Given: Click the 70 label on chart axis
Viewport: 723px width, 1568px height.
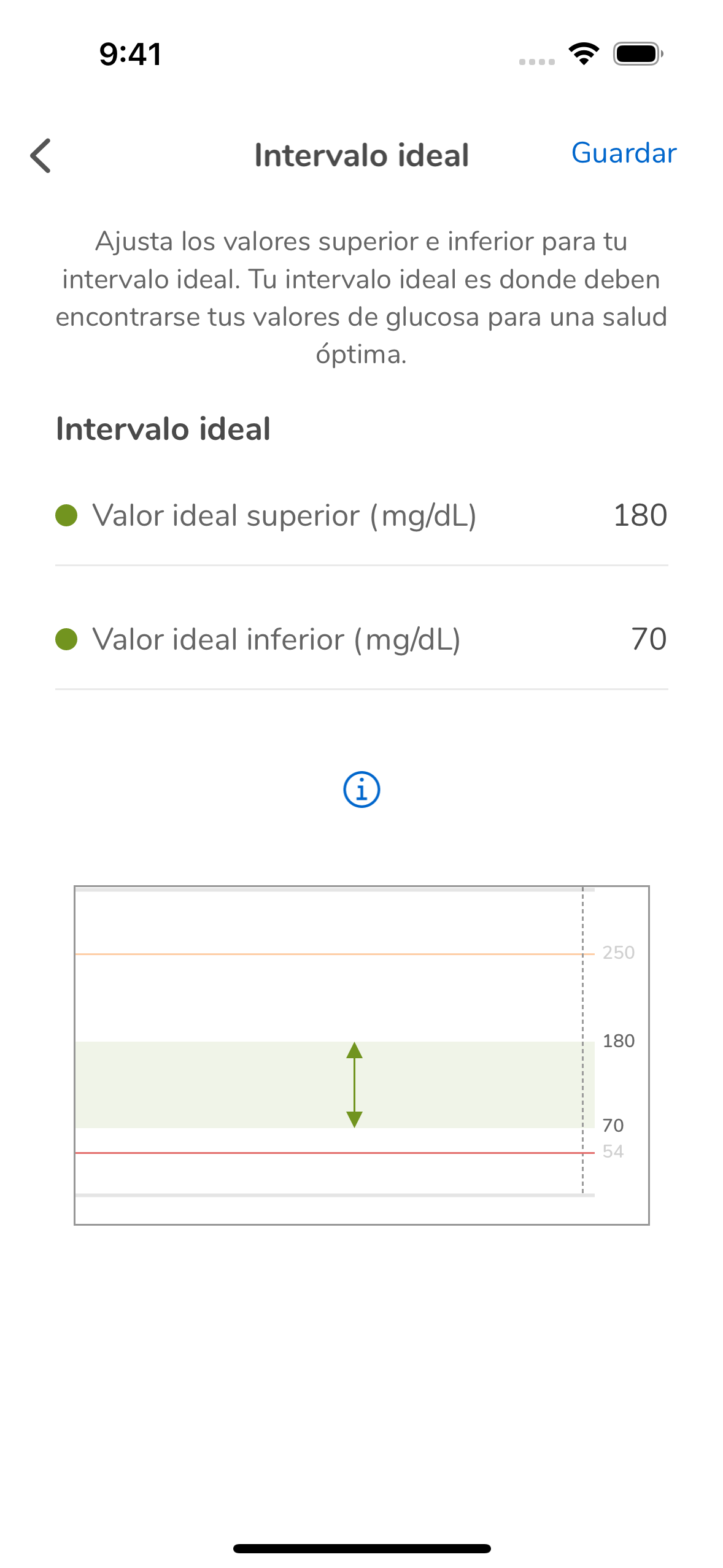Looking at the screenshot, I should [613, 1125].
